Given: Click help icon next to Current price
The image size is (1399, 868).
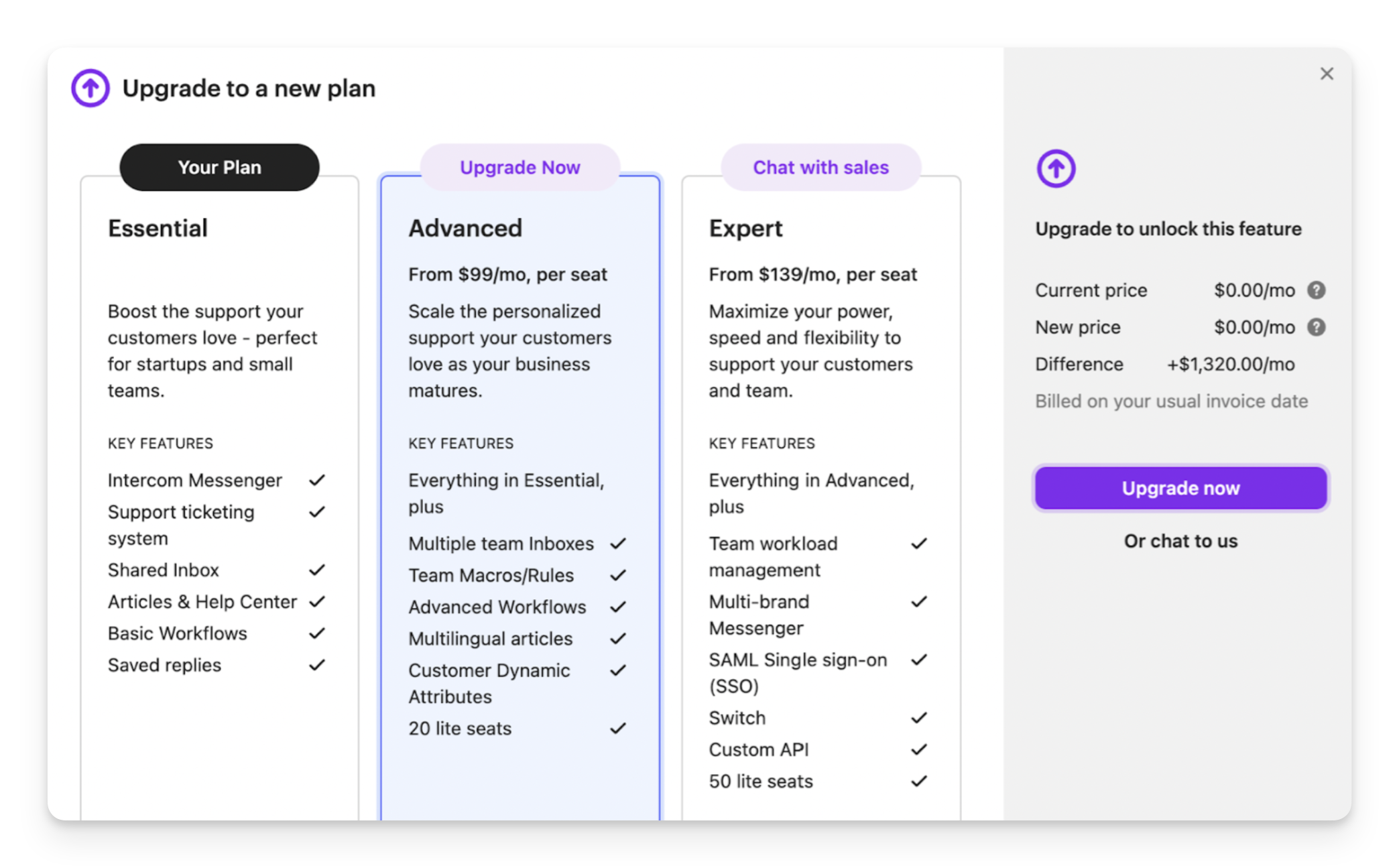Looking at the screenshot, I should [x=1316, y=290].
